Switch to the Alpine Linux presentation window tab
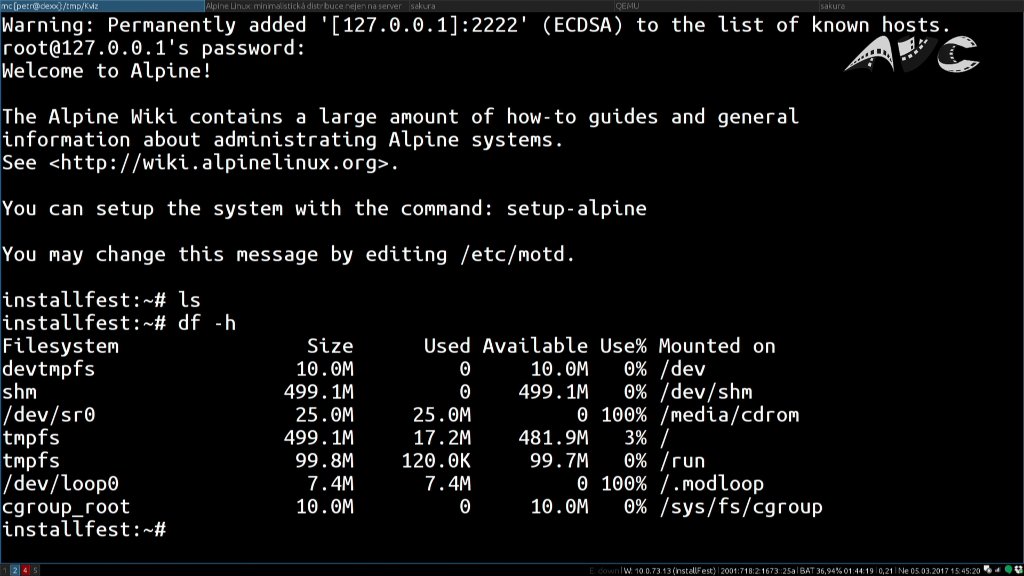 (x=306, y=6)
